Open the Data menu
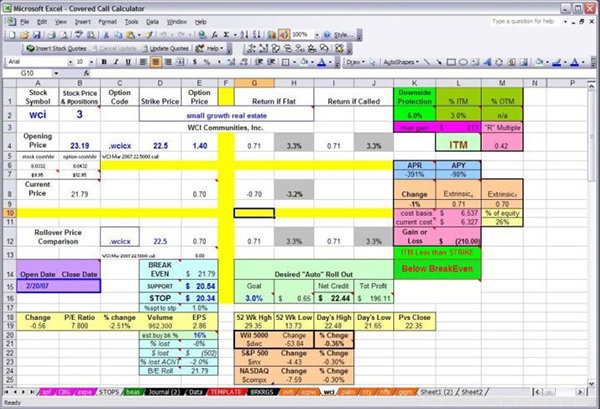This screenshot has width=600, height=409. [152, 22]
